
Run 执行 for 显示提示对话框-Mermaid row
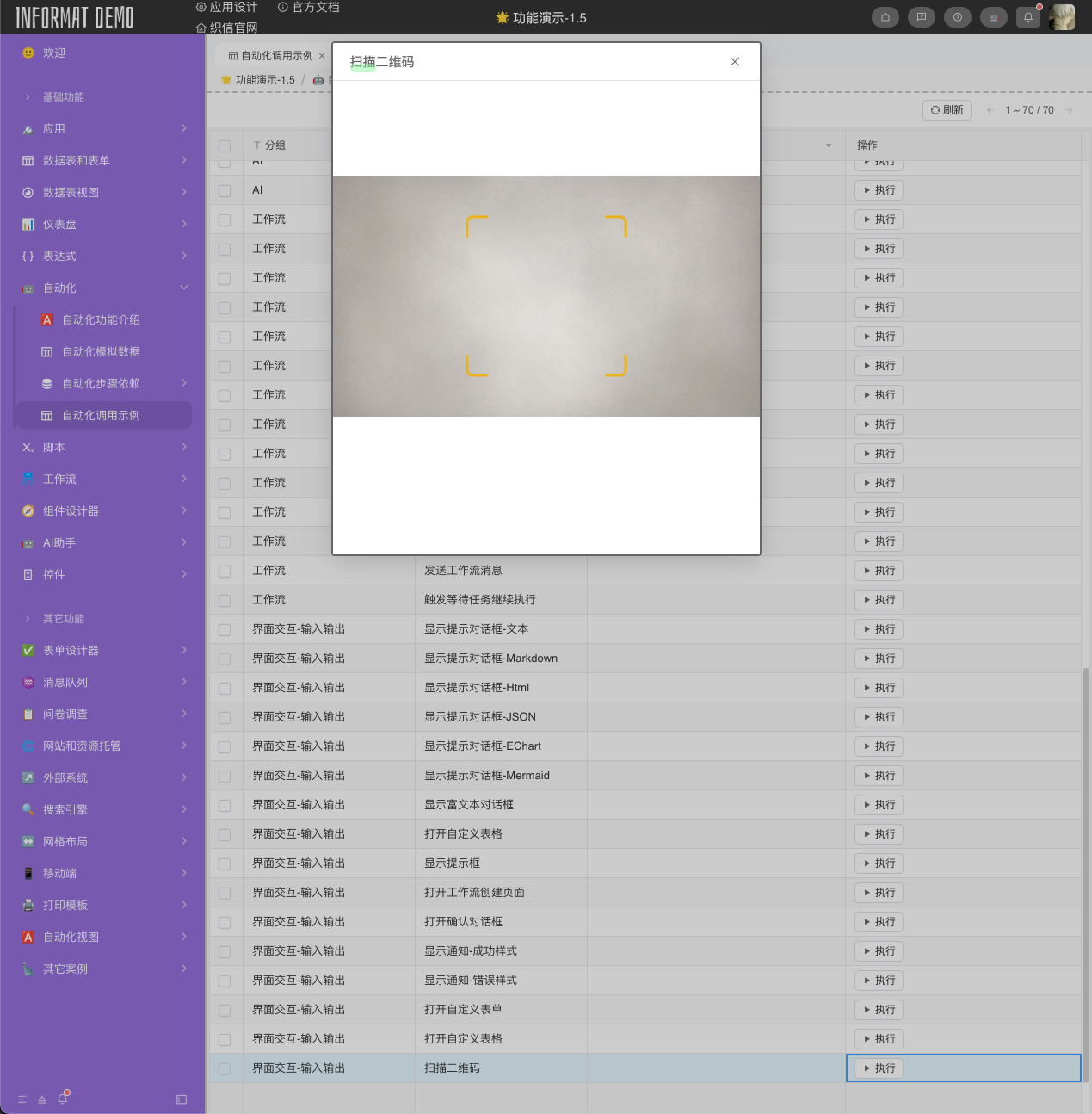point(879,776)
